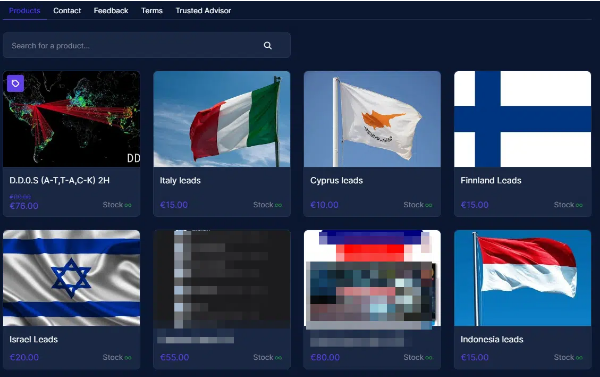The width and height of the screenshot is (600, 377).
Task: Click the purple tag badge on first product
Action: (x=15, y=83)
